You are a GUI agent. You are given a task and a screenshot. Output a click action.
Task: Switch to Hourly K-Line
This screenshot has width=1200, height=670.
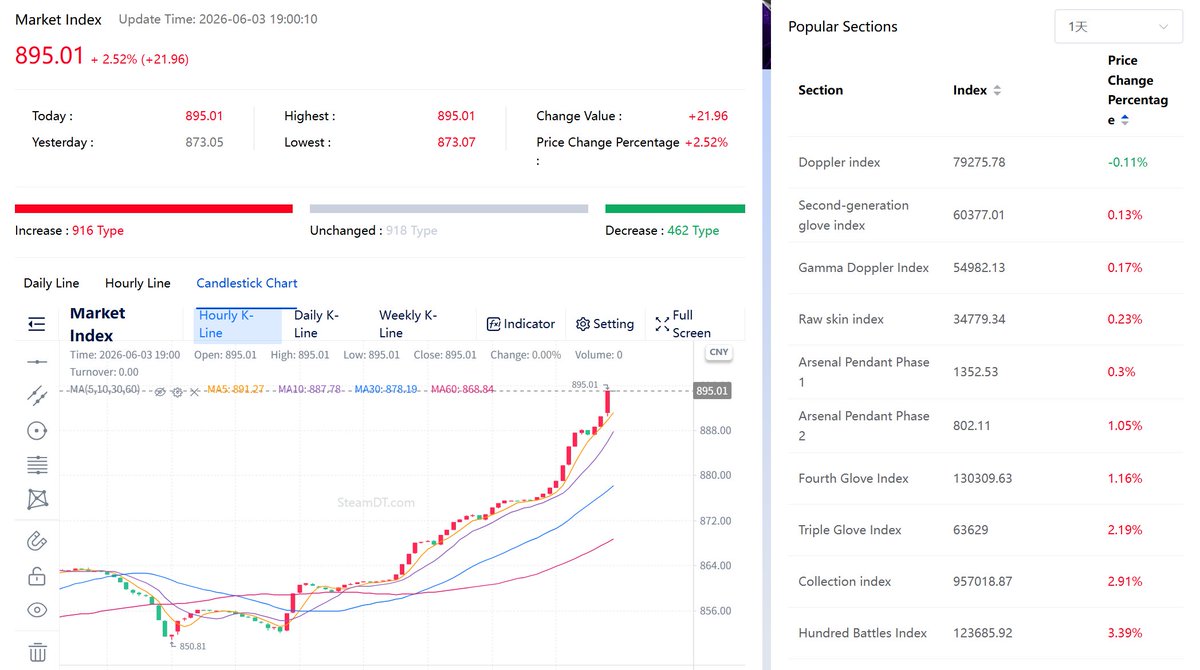coord(237,324)
